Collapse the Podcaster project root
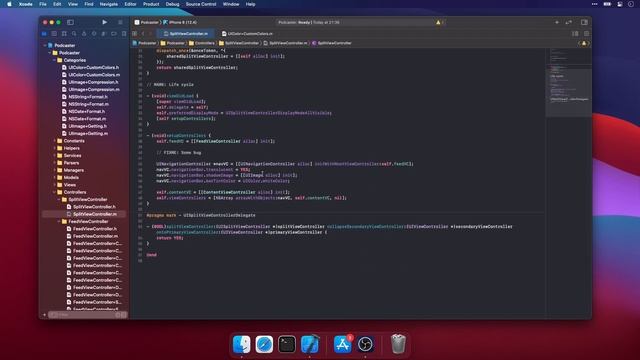Screen dimensions: 640x360 (x=45, y=45)
